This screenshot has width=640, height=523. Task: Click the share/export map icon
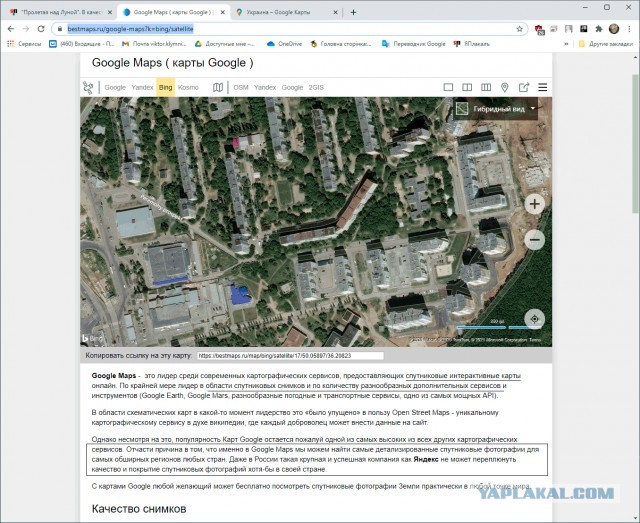click(x=524, y=87)
